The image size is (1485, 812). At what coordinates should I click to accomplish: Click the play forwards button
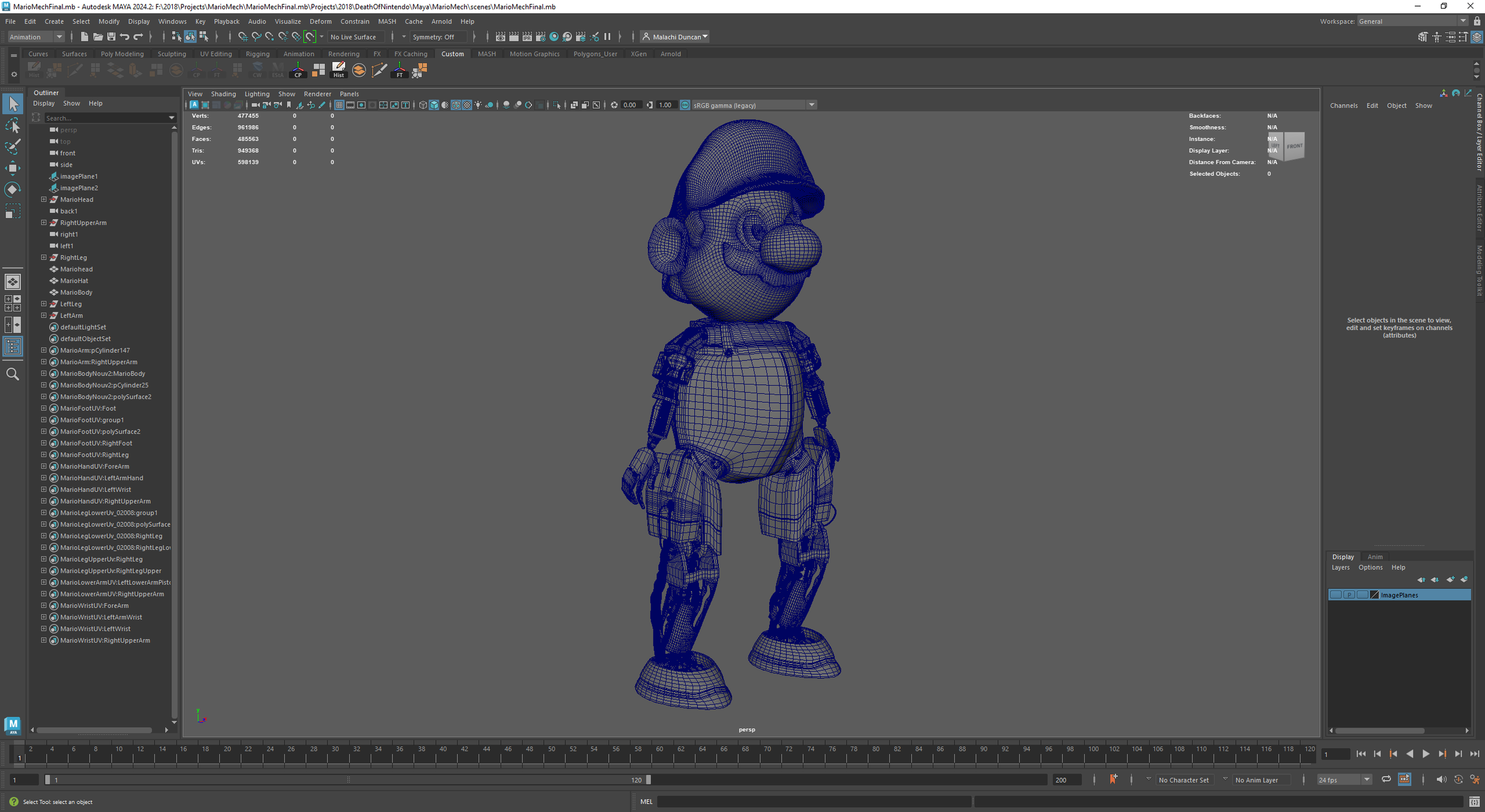coord(1426,754)
